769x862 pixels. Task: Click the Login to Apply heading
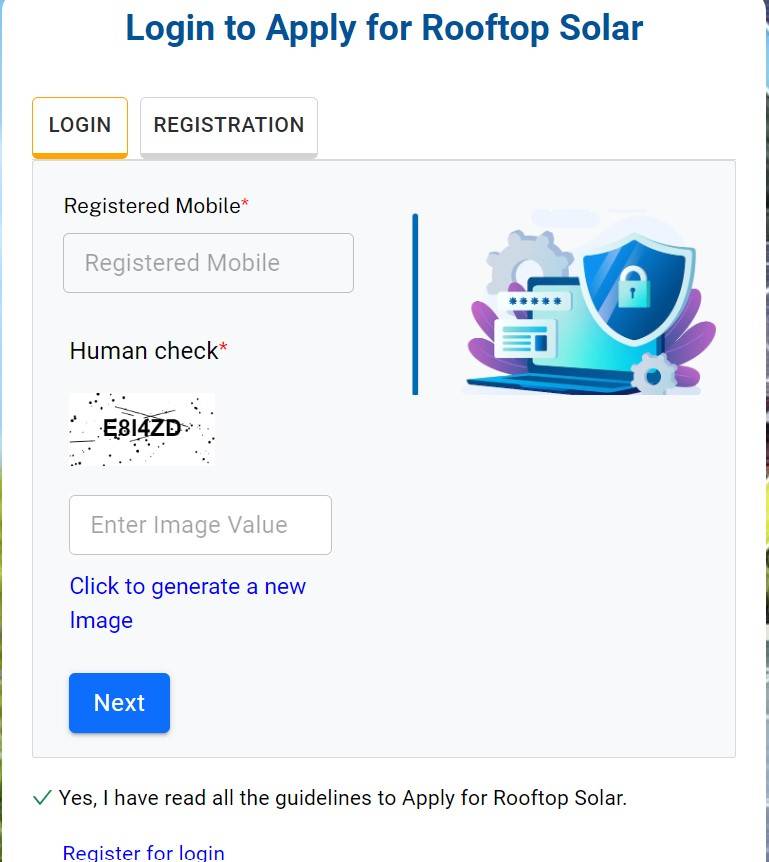(384, 27)
